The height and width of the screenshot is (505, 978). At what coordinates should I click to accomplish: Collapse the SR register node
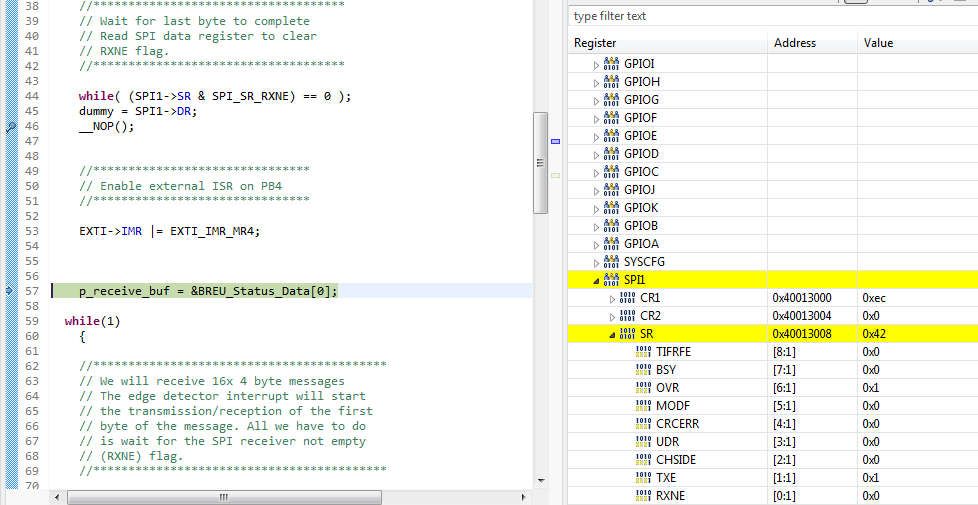tap(612, 335)
